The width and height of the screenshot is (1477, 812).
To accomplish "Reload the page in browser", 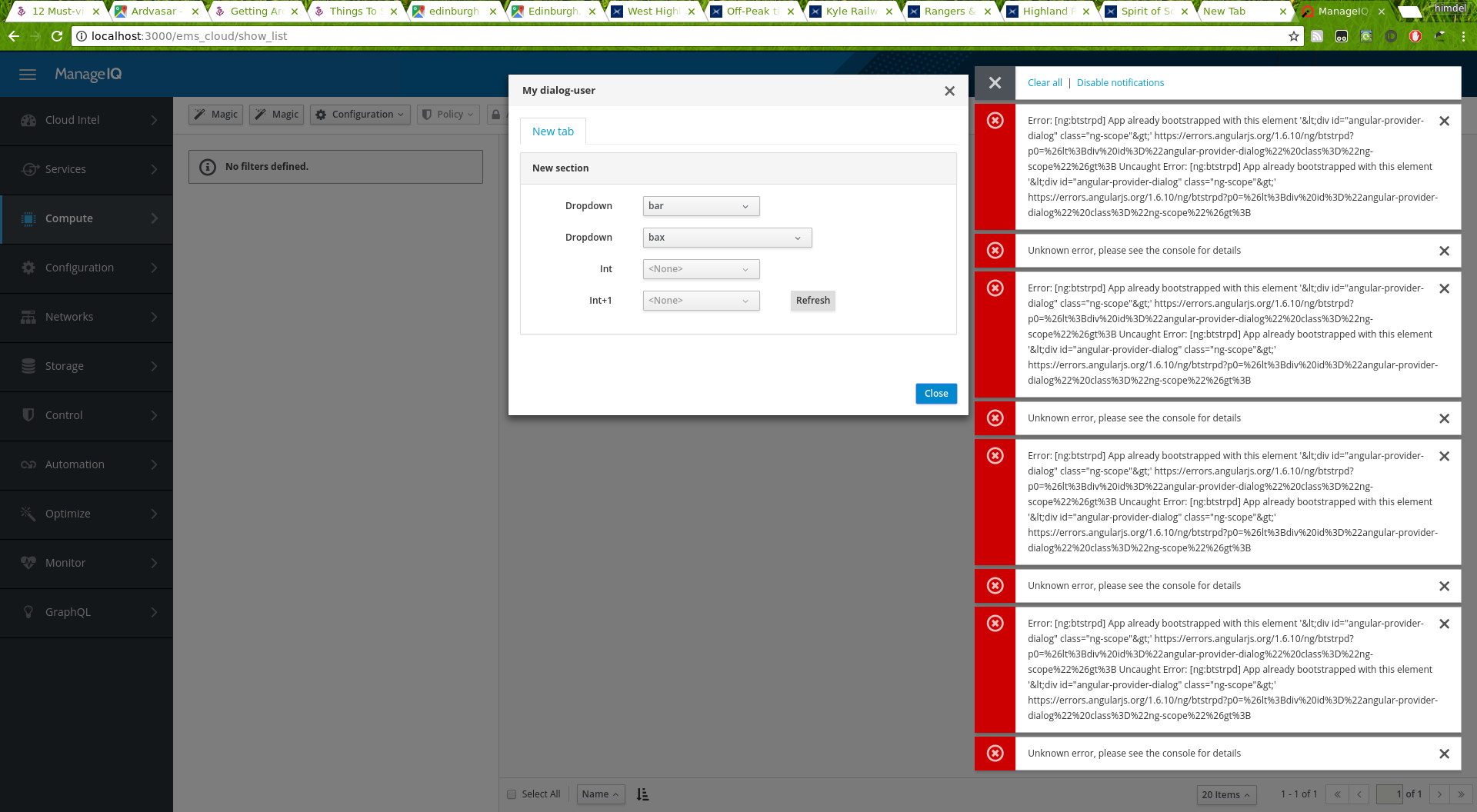I will pyautogui.click(x=57, y=36).
